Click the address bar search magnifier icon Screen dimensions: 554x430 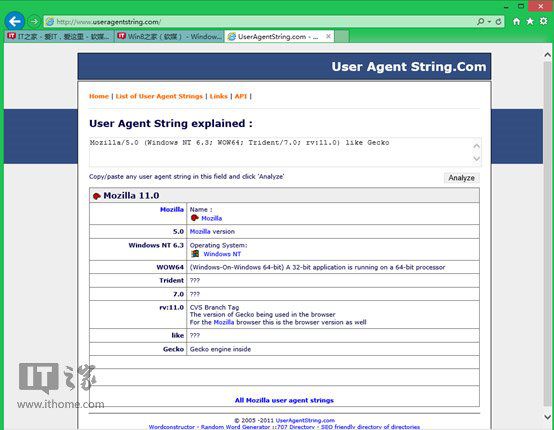tap(480, 22)
